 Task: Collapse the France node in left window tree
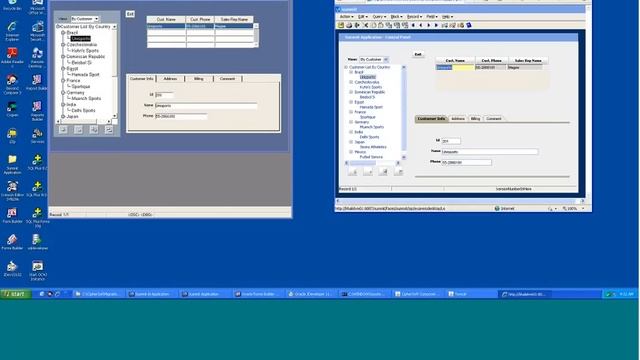(x=63, y=81)
